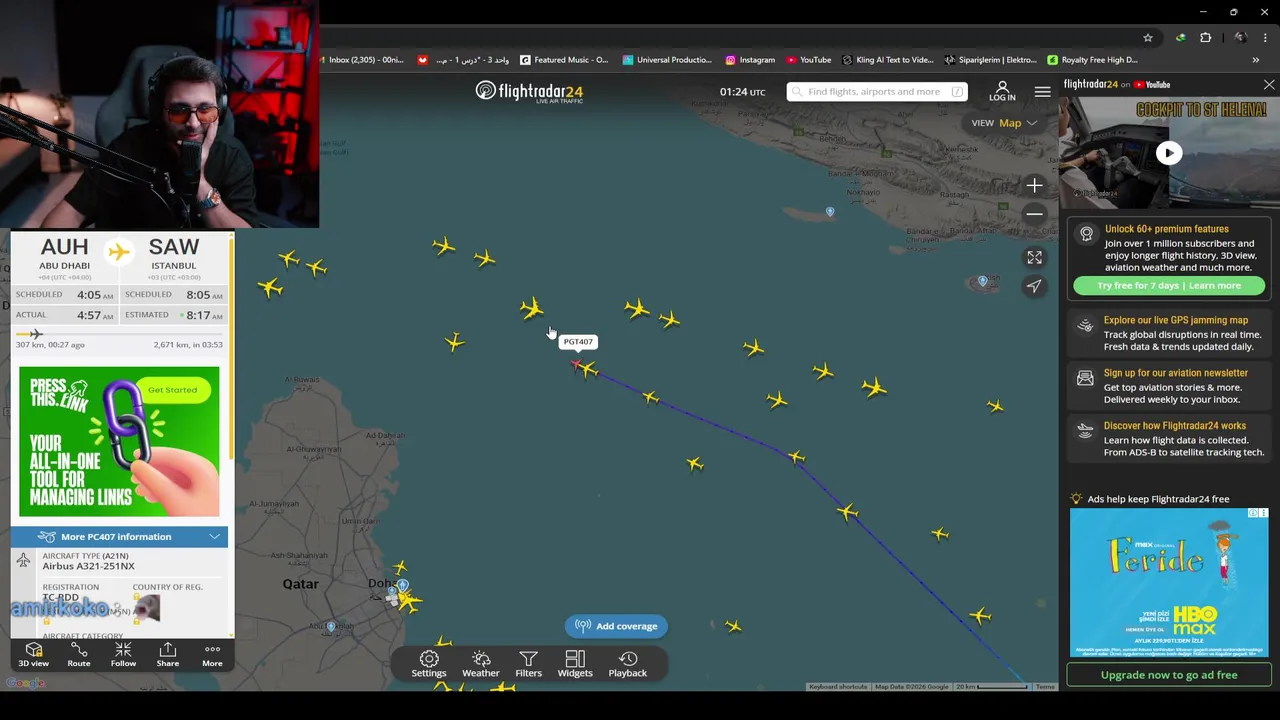The image size is (1280, 720).
Task: Play the Cockpit to St Helena video
Action: (1169, 153)
